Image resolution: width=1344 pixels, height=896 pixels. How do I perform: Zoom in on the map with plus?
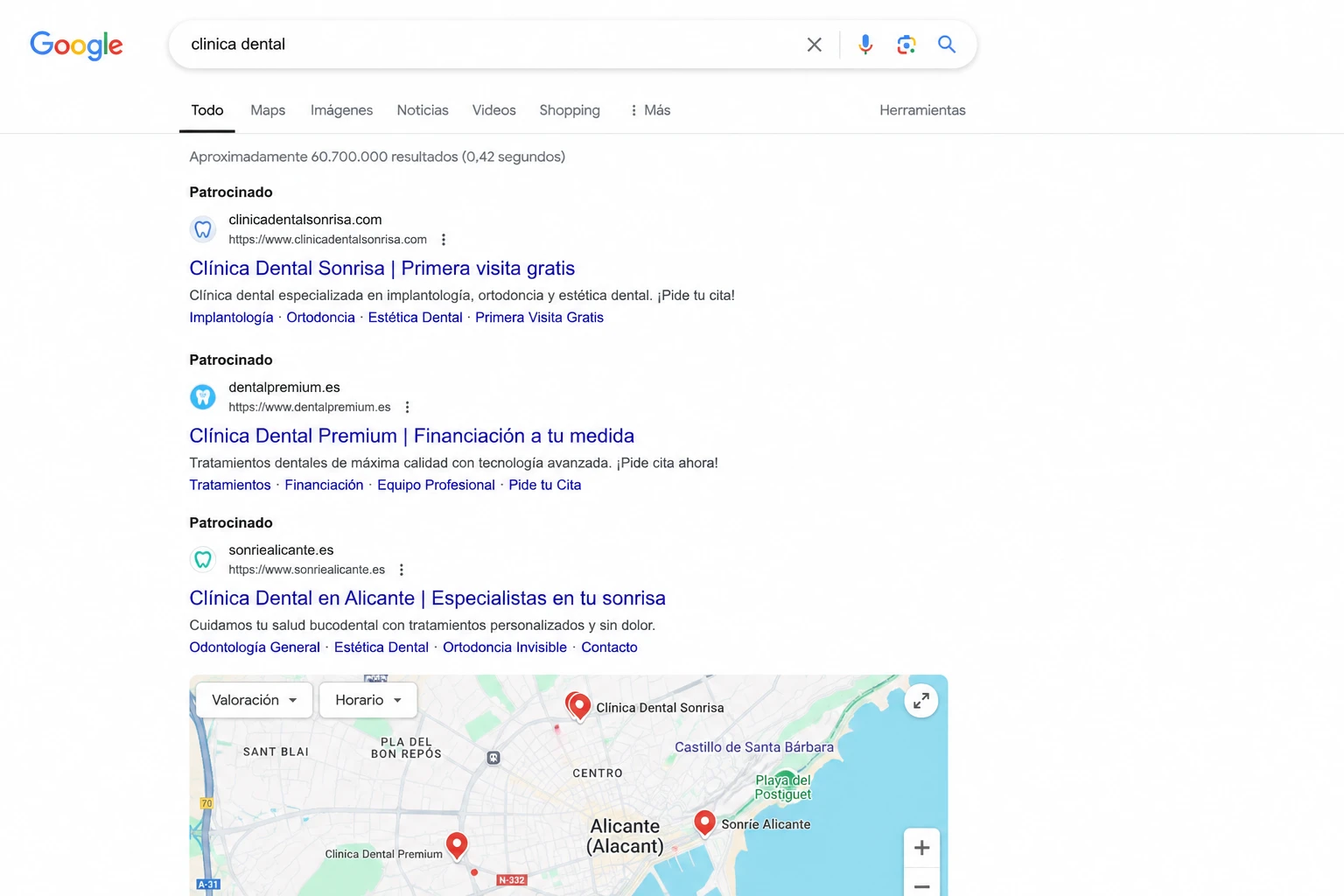[921, 848]
